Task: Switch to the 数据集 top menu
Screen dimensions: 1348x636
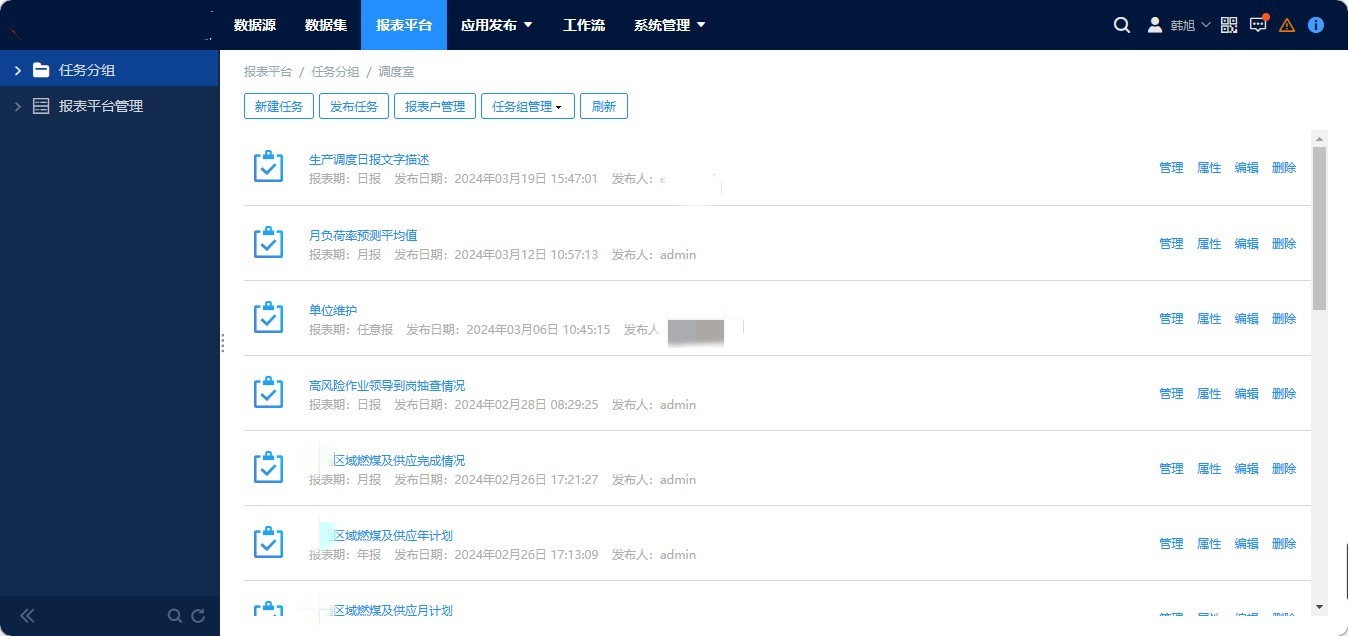Action: click(326, 25)
